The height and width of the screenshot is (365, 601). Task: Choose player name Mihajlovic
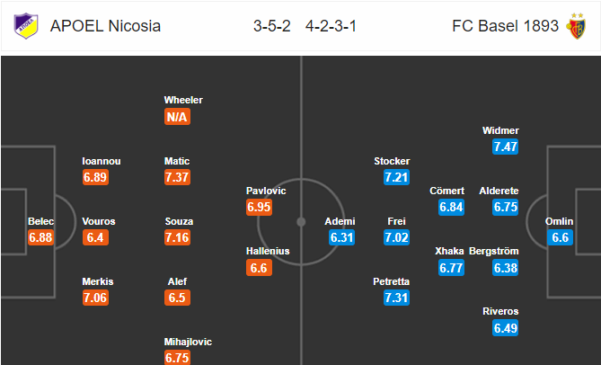pyautogui.click(x=188, y=342)
